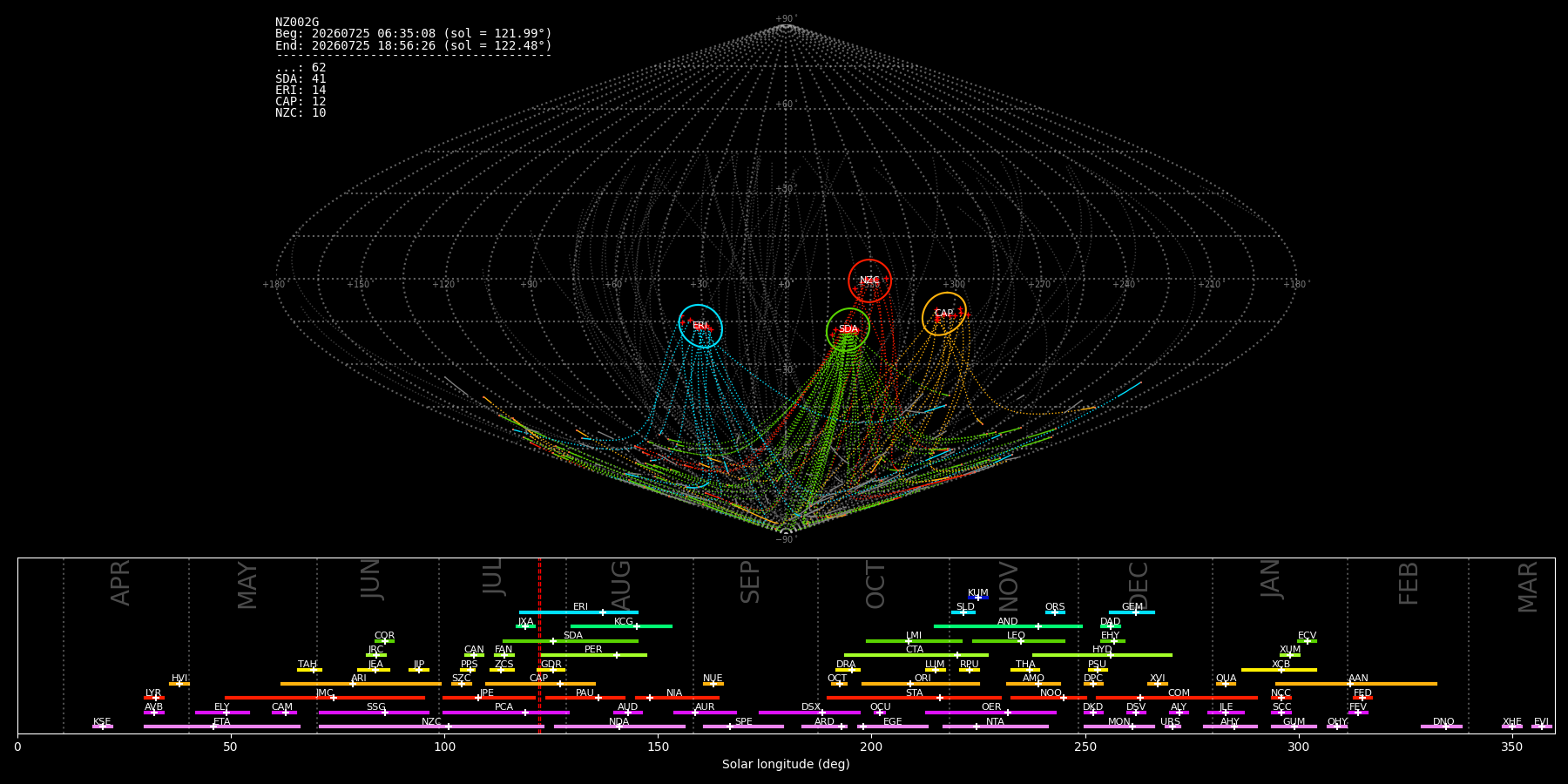Click the KSE shower bar in the timeline
The image size is (1568, 784).
coord(102,727)
